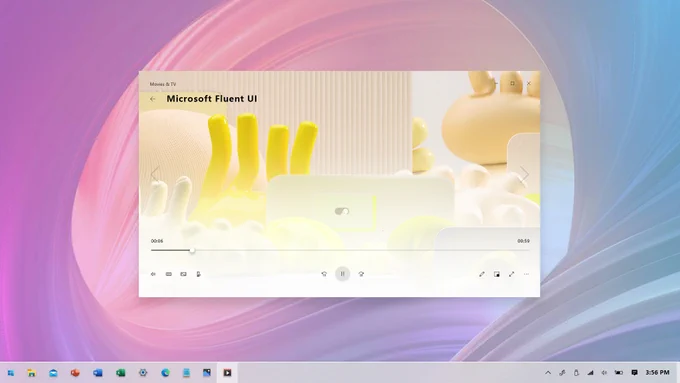Screen dimensions: 680x383
Task: Minimize the Movies & TV window
Action: 496,83
